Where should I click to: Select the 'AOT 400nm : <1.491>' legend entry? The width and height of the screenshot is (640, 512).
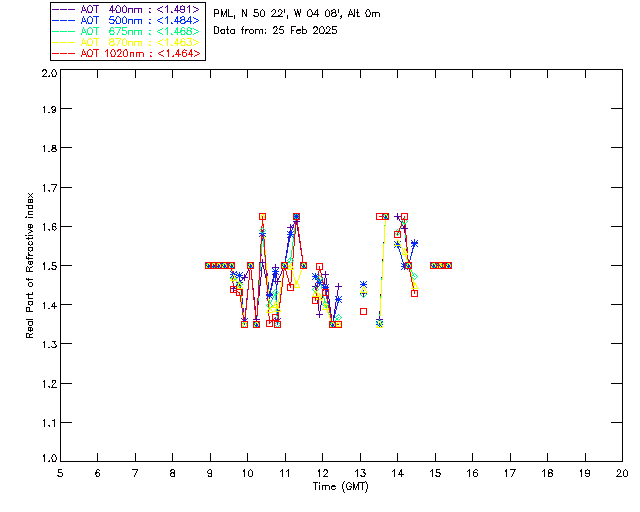click(x=126, y=9)
